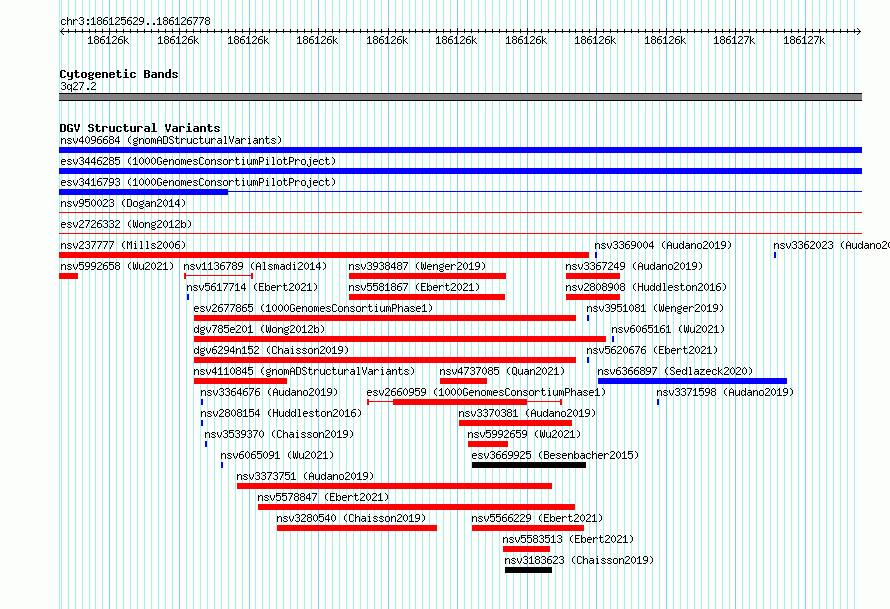Screen dimensions: 890x609
Task: Click nsv3364676 (Audano2019) label
Action: (269, 392)
